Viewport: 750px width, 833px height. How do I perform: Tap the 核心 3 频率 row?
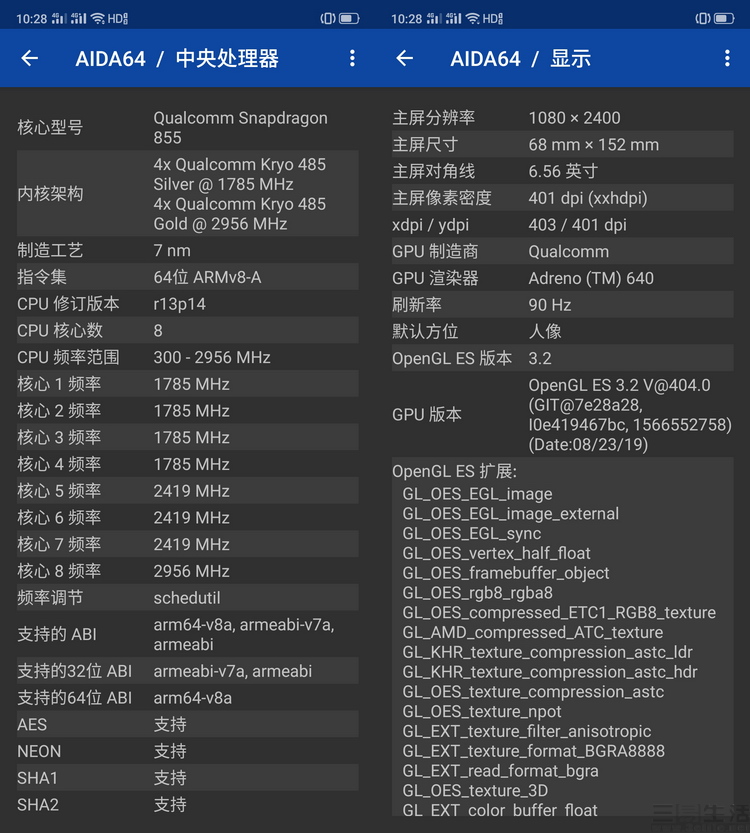tap(188, 437)
